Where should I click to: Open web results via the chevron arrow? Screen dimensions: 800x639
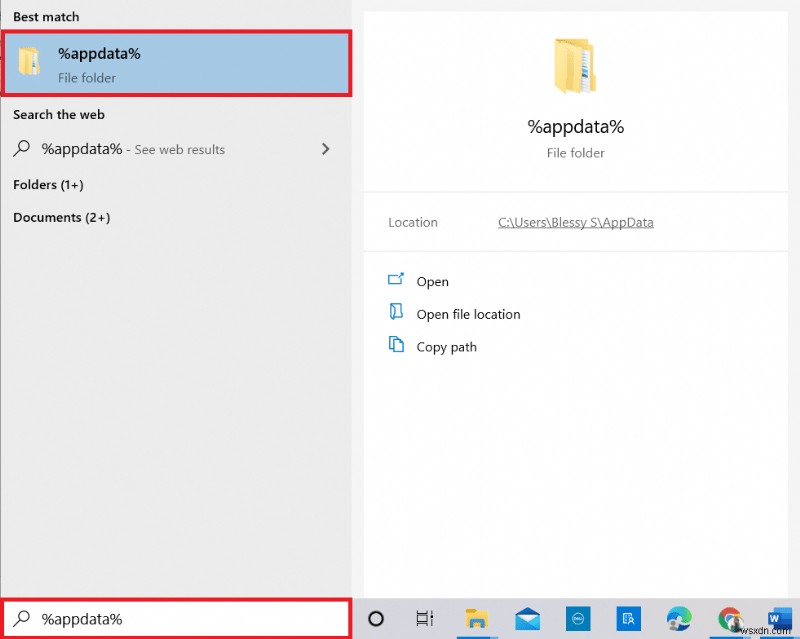pos(325,148)
